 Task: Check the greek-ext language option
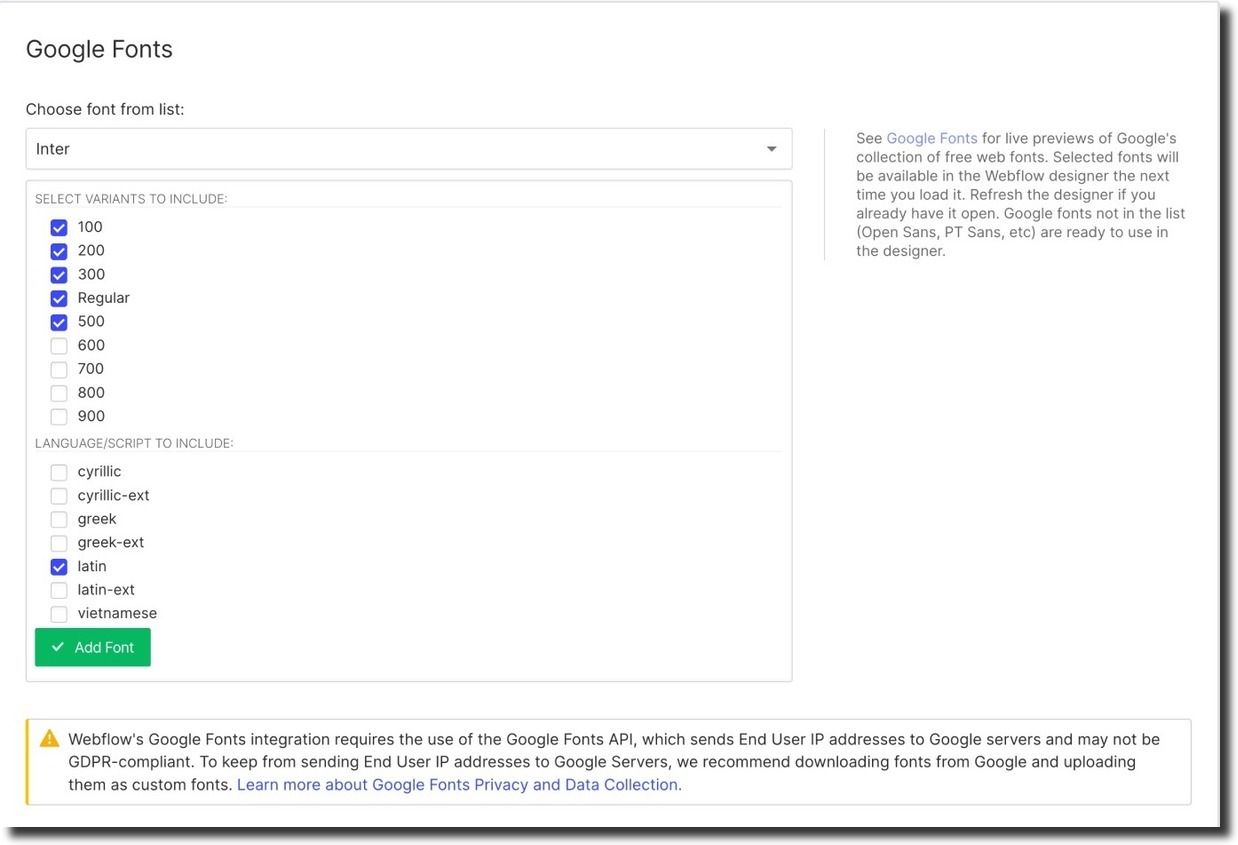coord(58,542)
